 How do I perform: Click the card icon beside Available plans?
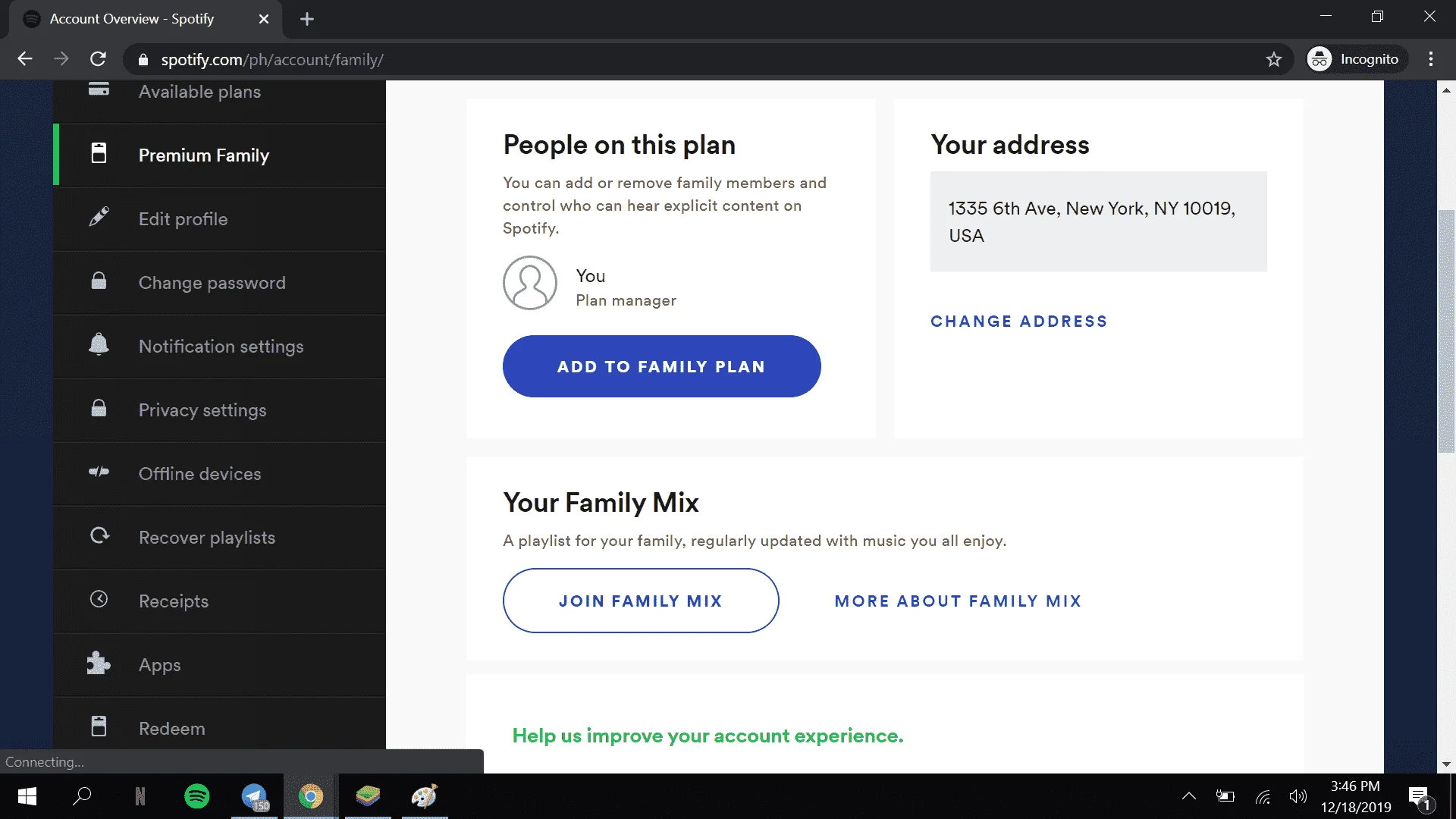(99, 89)
